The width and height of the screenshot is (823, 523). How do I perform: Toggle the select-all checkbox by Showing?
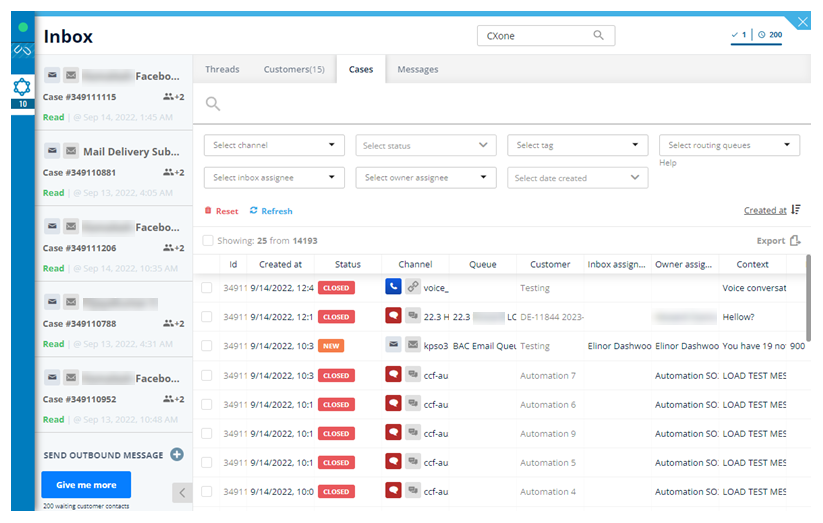(x=208, y=240)
